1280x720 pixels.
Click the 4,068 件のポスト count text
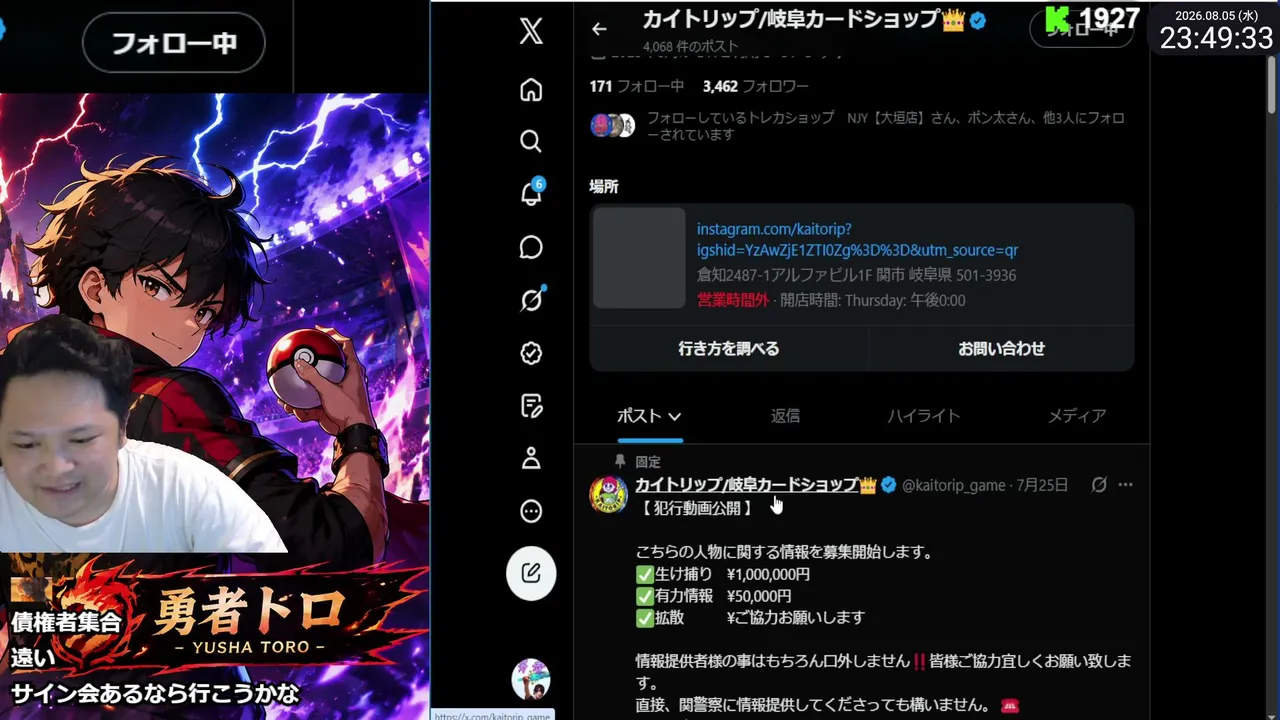coord(691,46)
